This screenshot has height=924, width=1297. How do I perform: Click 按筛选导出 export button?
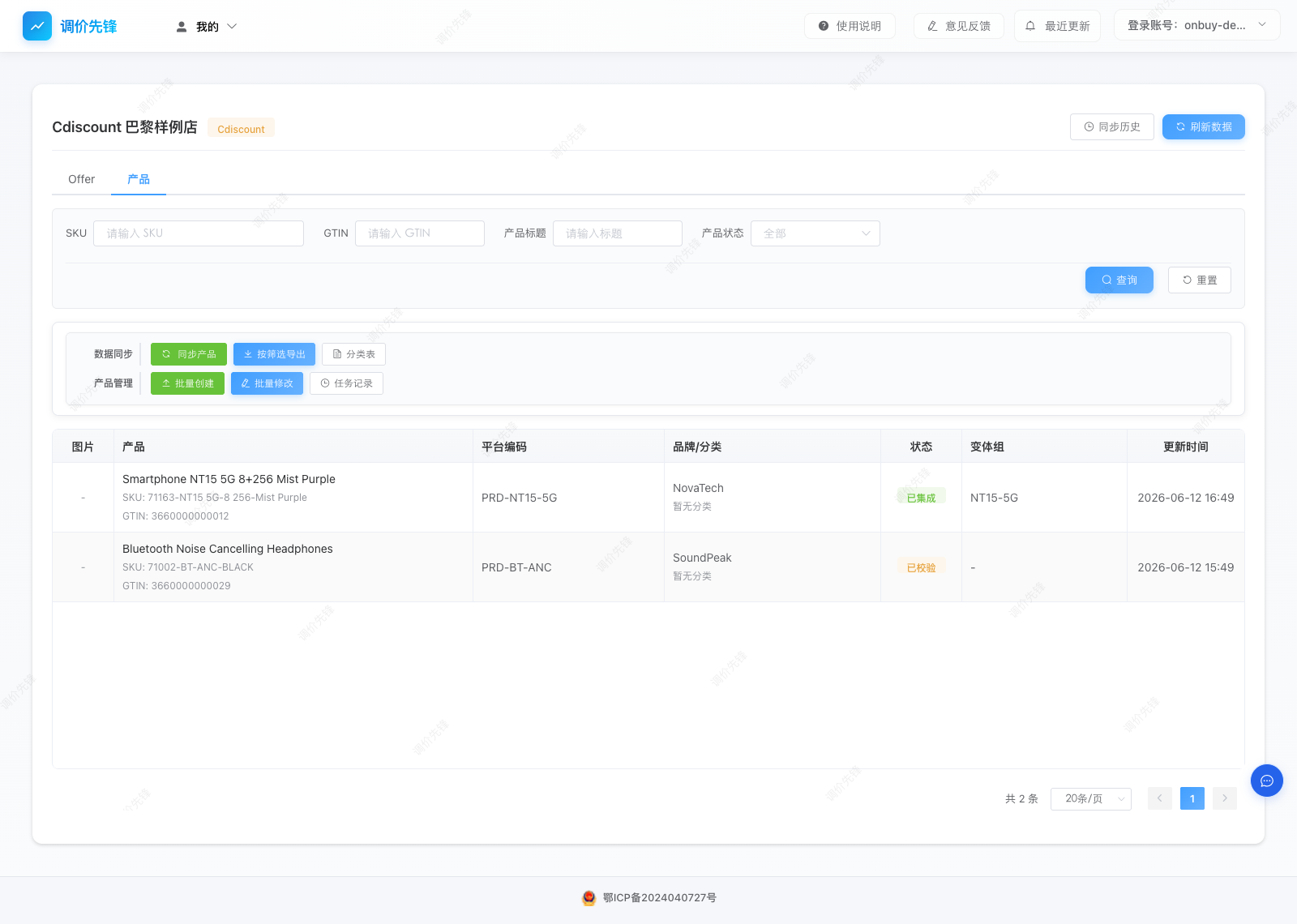coord(274,354)
